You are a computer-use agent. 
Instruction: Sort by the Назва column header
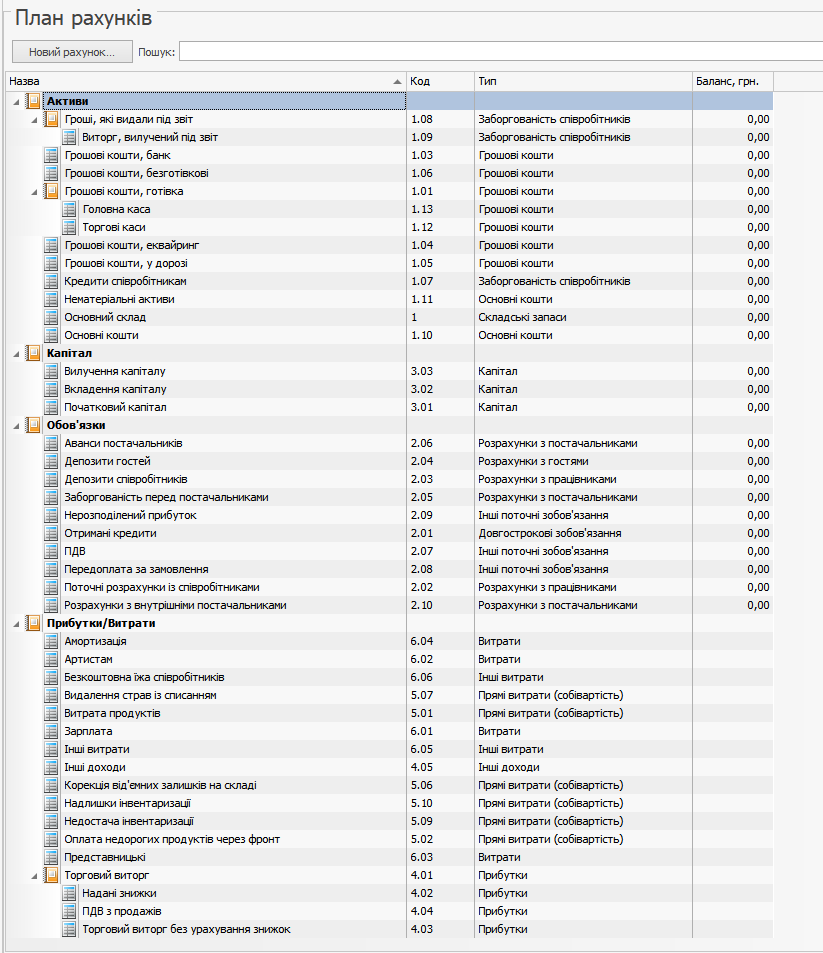tap(200, 80)
